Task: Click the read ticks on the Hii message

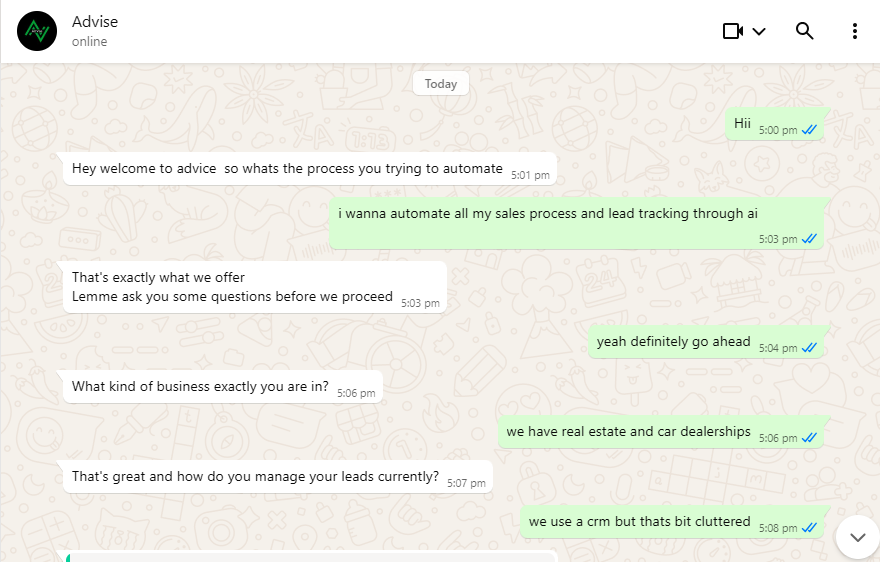Action: click(x=809, y=130)
